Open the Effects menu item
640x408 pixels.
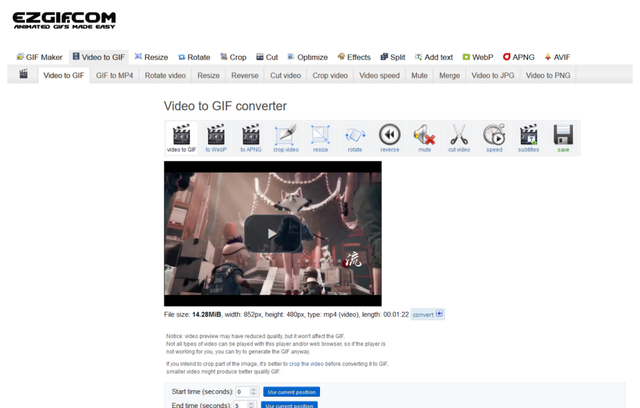pyautogui.click(x=354, y=57)
